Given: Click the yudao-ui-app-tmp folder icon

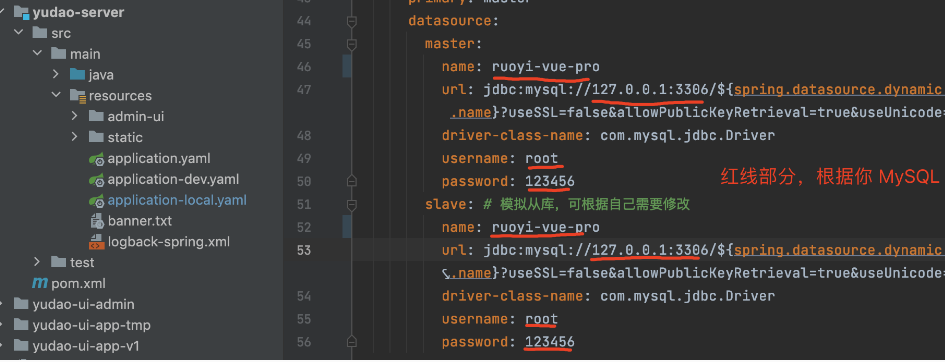Looking at the screenshot, I should click(22, 325).
